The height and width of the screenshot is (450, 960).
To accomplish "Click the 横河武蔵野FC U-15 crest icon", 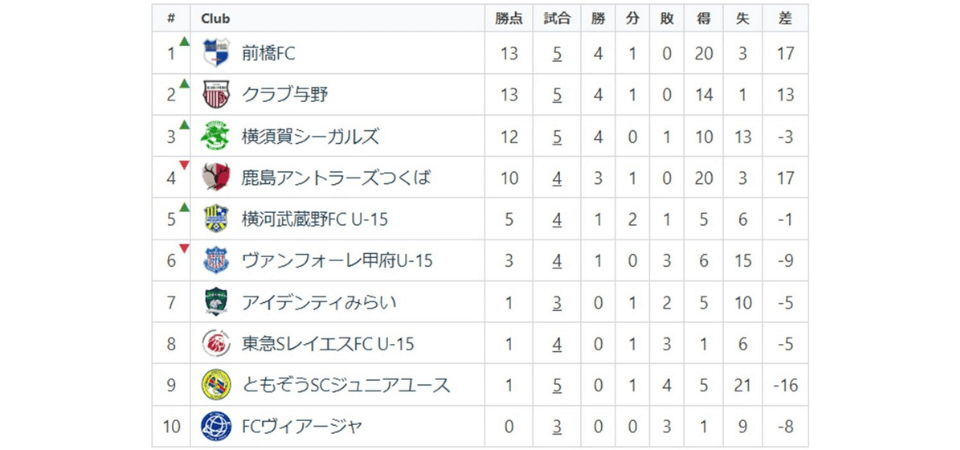I will coord(216,219).
